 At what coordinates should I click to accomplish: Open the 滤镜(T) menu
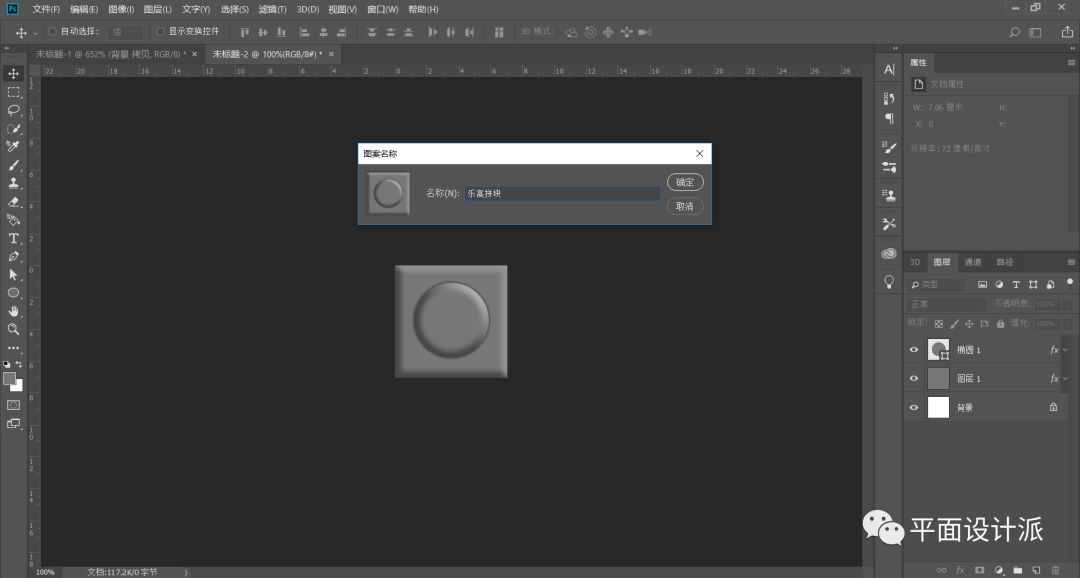tap(272, 9)
